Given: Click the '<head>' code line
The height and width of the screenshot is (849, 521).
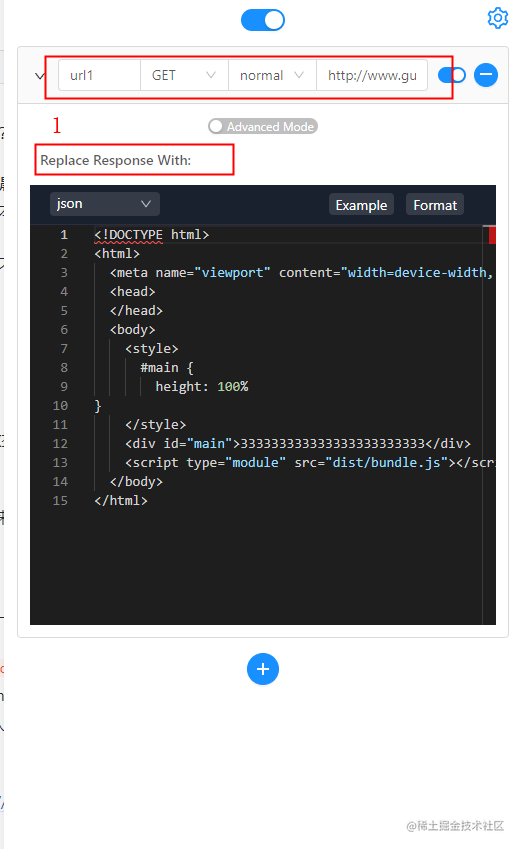Looking at the screenshot, I should (x=133, y=291).
